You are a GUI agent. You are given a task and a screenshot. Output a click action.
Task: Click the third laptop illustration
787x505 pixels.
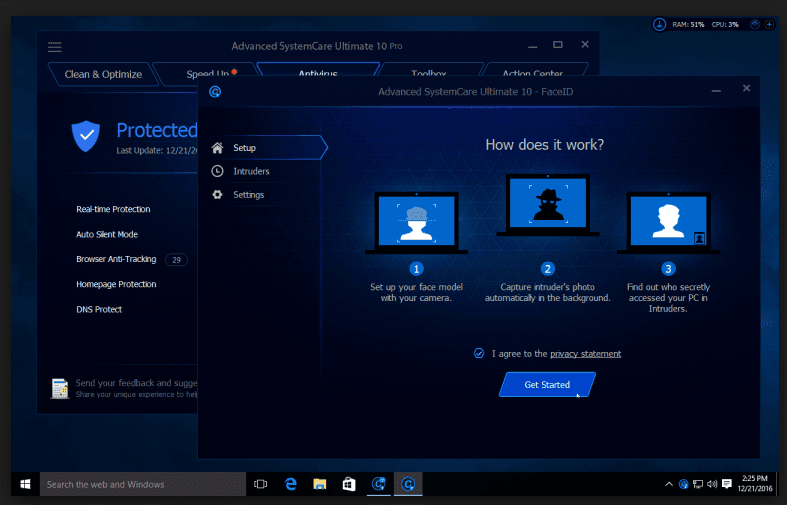[668, 222]
